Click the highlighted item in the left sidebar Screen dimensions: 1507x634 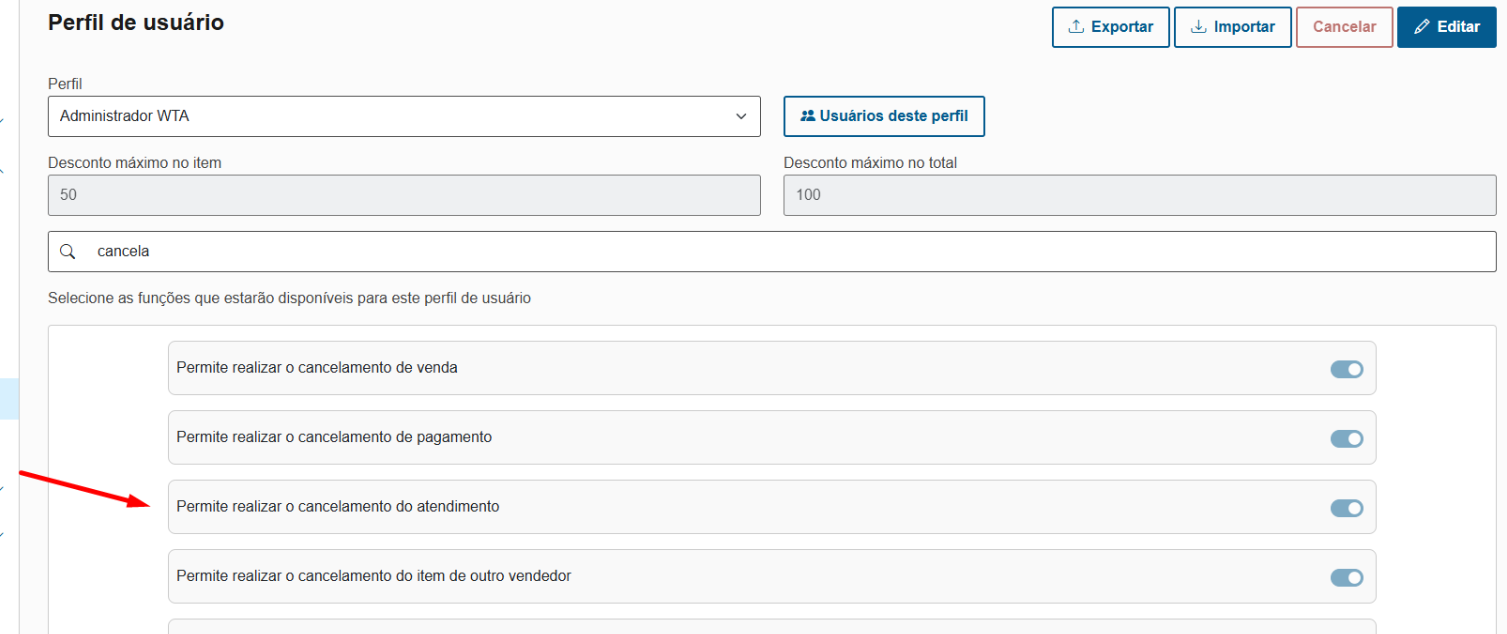coord(9,398)
